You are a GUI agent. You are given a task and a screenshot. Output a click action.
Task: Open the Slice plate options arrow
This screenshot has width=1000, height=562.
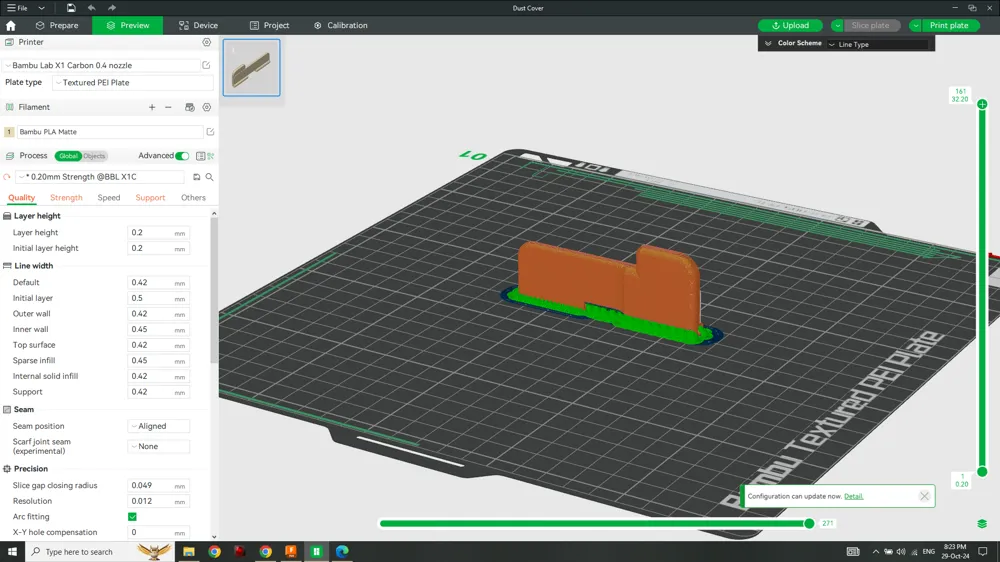(x=837, y=26)
